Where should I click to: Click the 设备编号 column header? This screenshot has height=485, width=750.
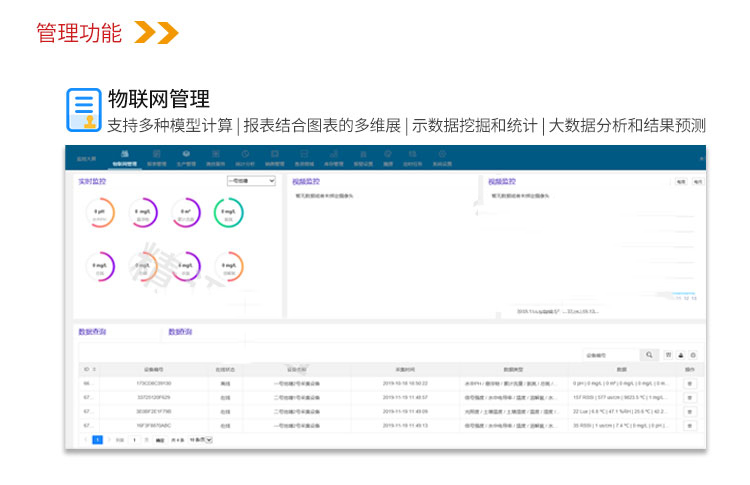154,369
